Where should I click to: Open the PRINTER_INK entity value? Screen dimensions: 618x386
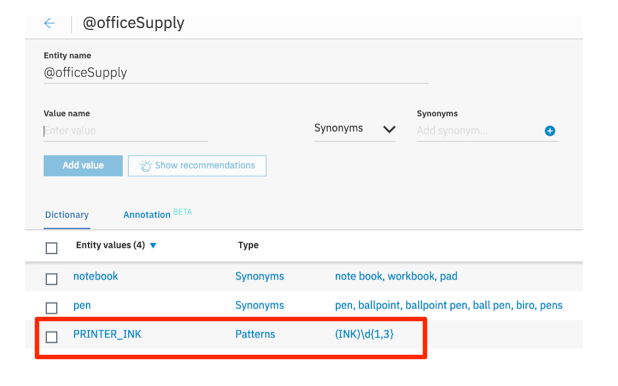point(107,334)
